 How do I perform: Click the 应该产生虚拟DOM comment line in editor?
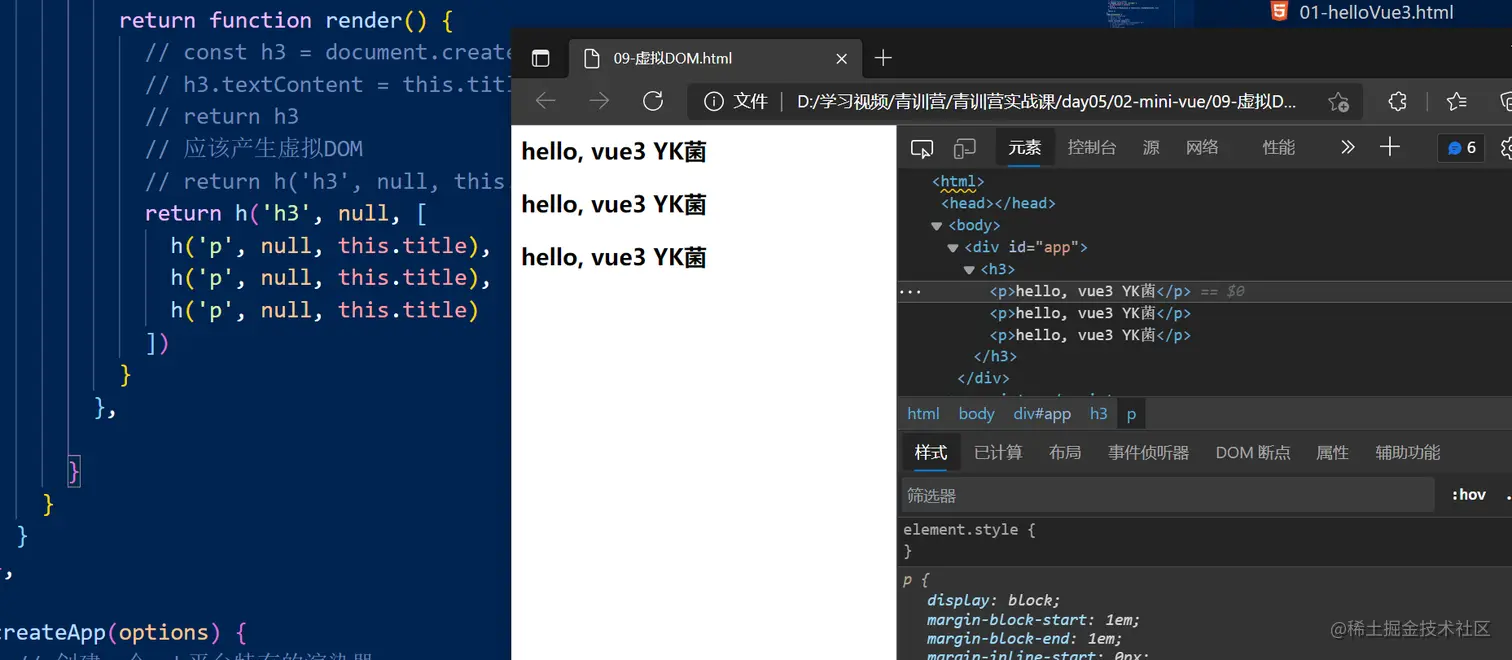254,149
